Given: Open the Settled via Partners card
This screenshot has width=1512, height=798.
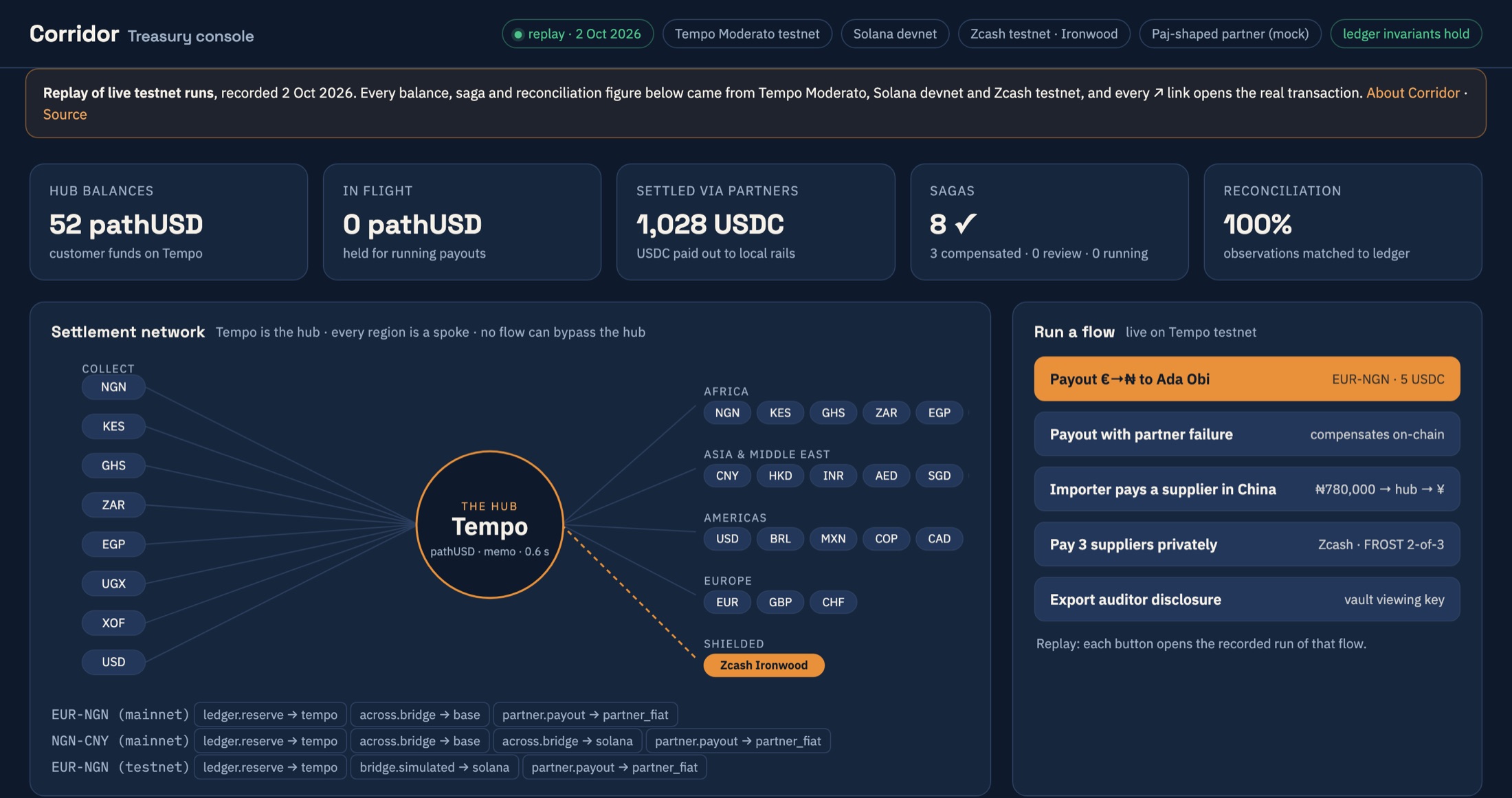Looking at the screenshot, I should 755,222.
